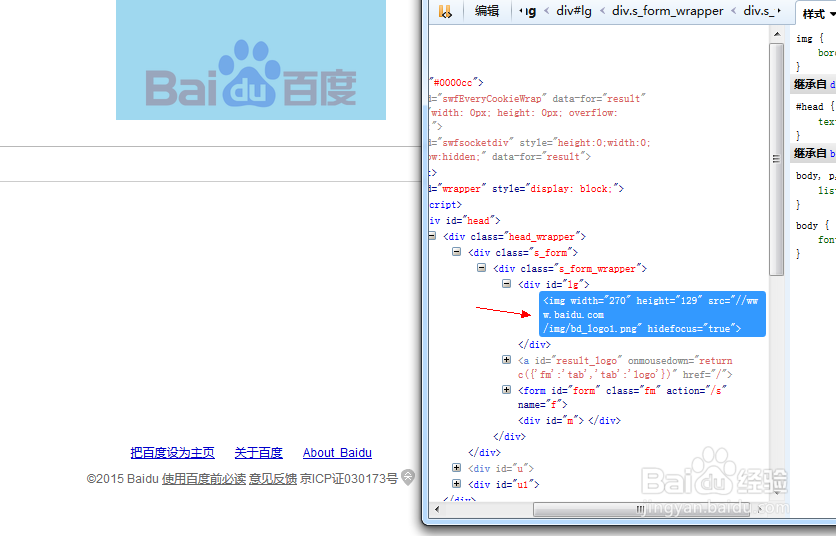Expand the result_logo anchor node
Image resolution: width=836 pixels, height=536 pixels.
pos(507,359)
